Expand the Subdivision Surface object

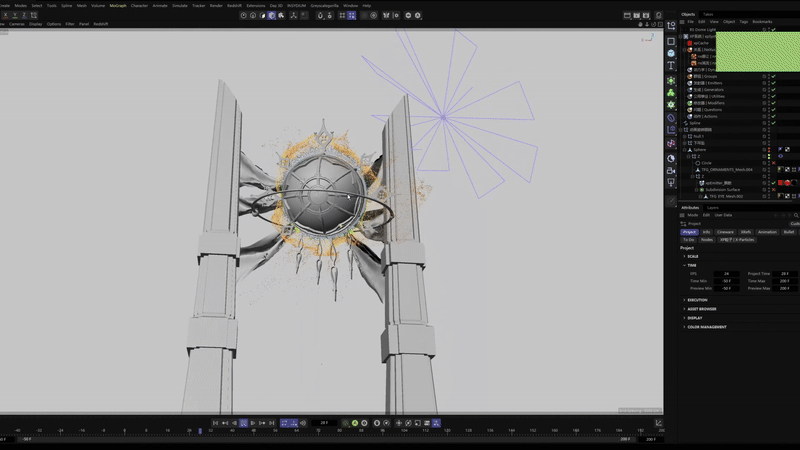coord(696,190)
